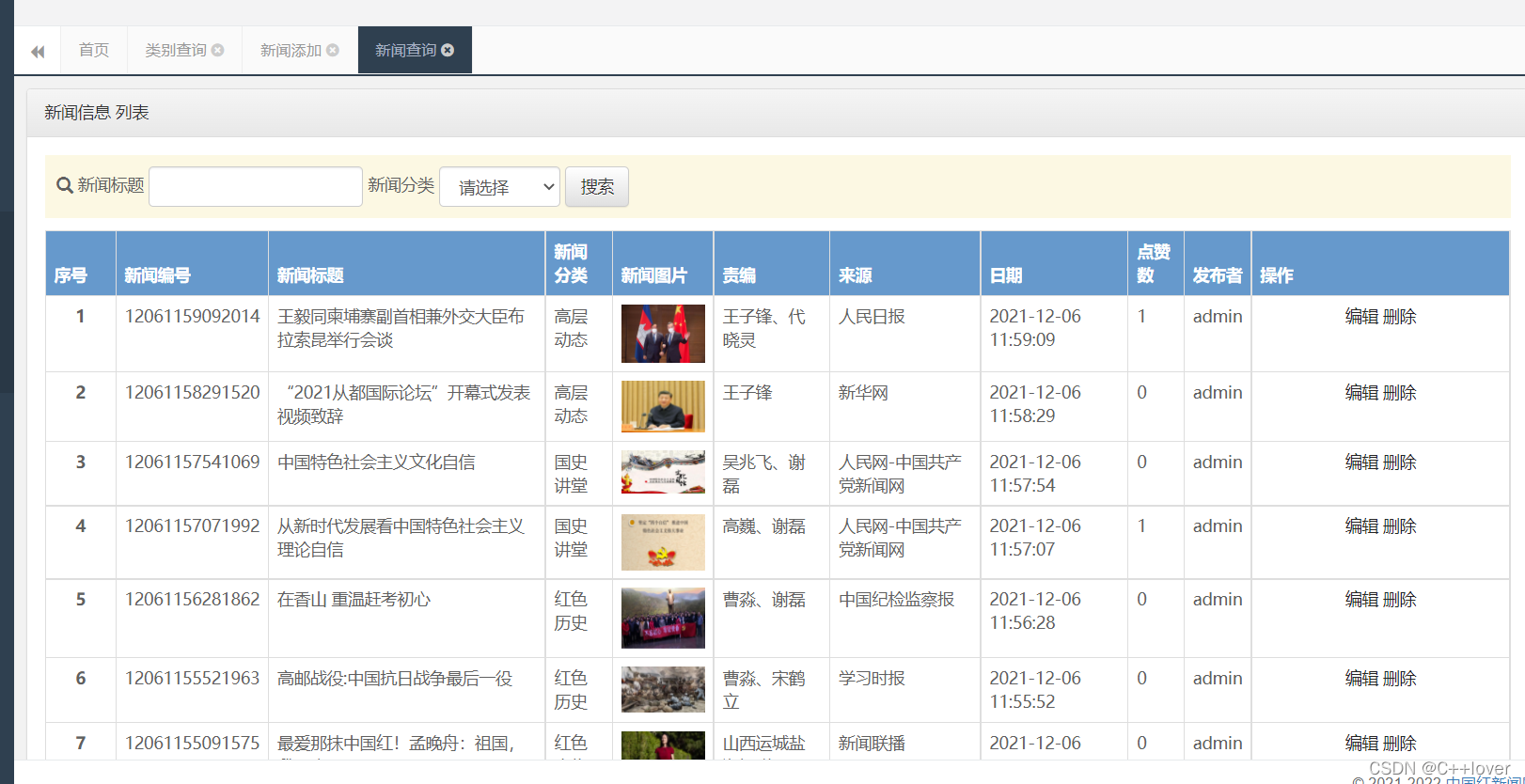Delete news row 12061159092014

pyautogui.click(x=1400, y=317)
